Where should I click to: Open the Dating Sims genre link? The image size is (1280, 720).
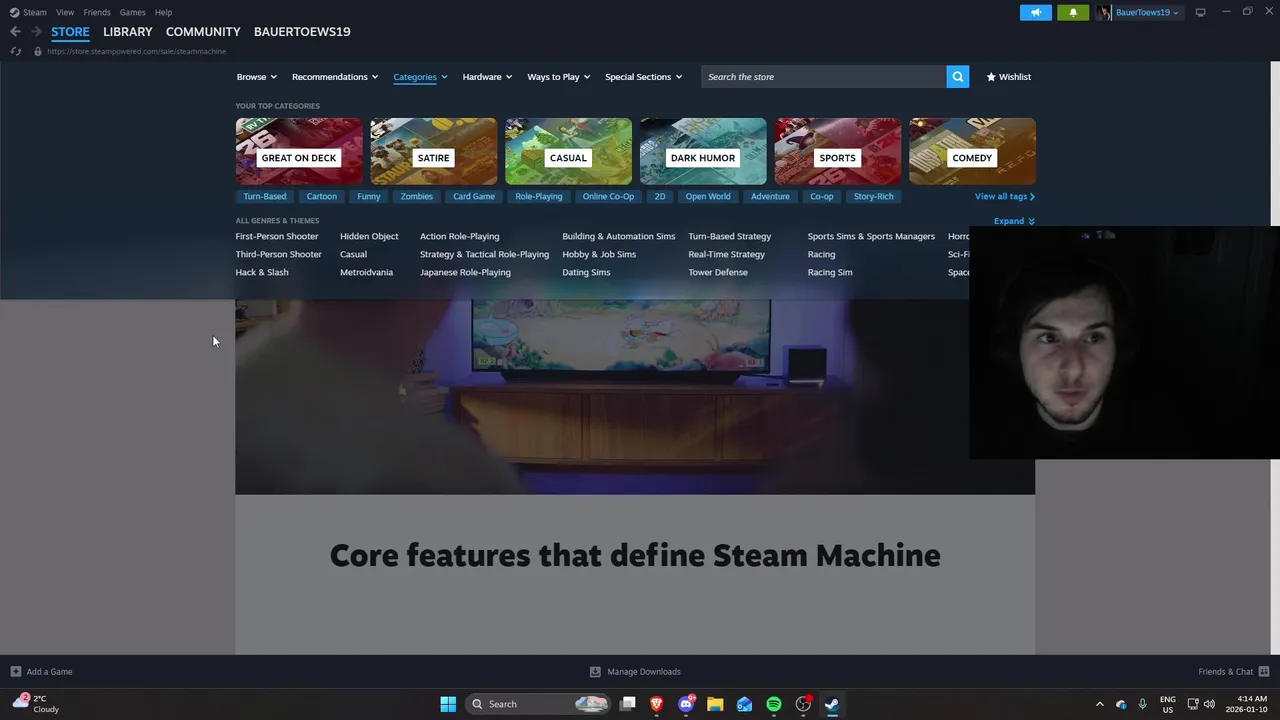[x=586, y=273]
